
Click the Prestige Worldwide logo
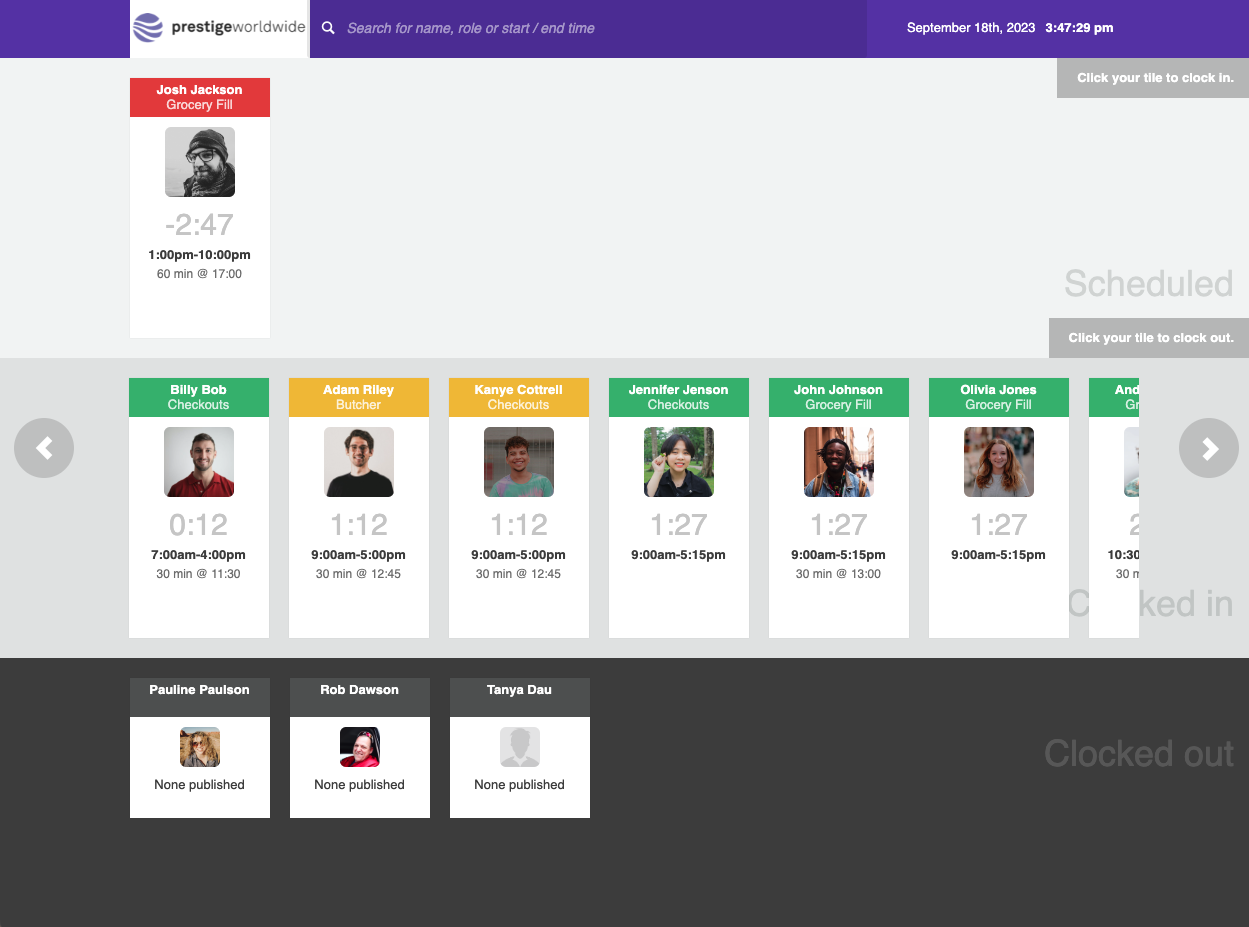[x=219, y=28]
